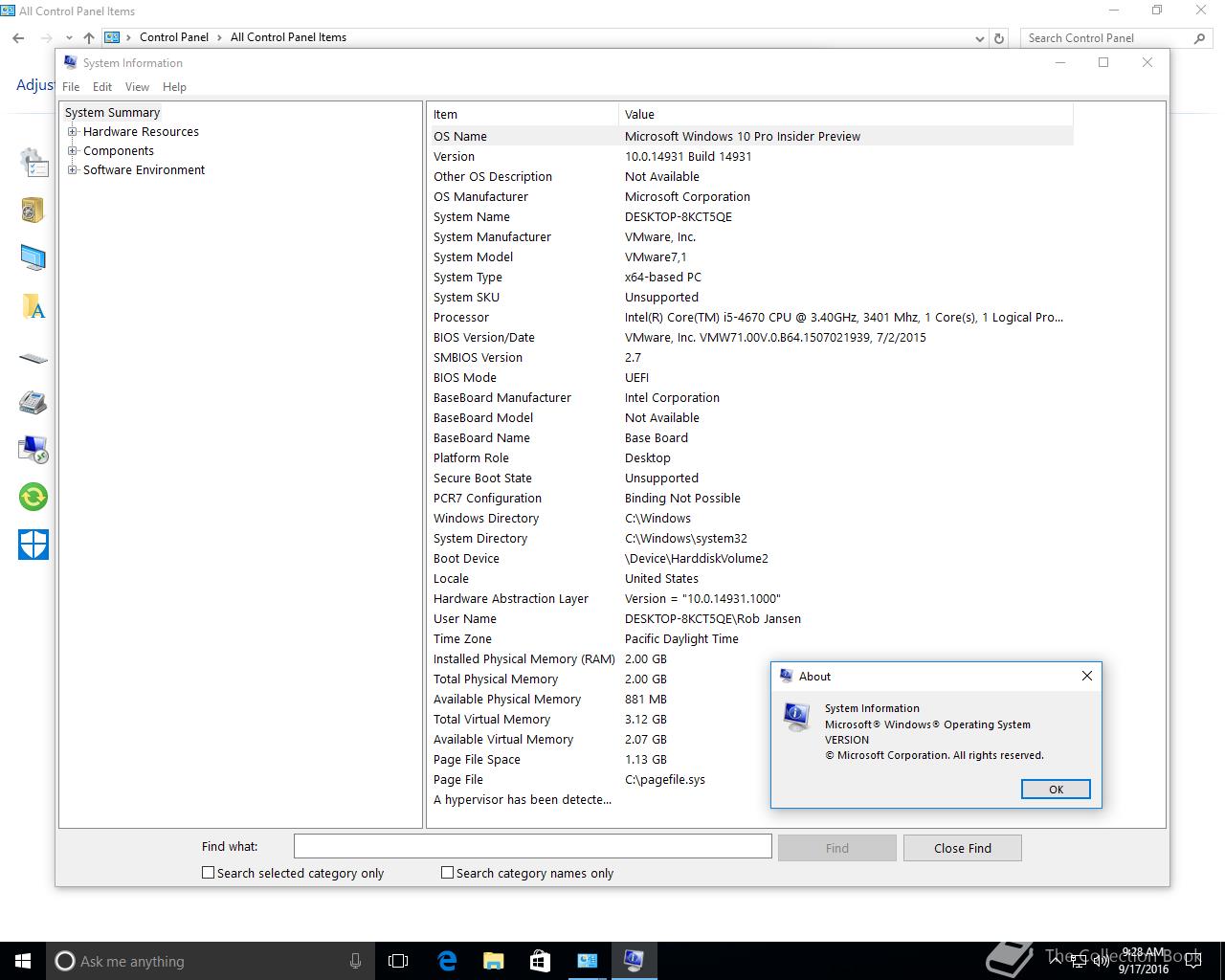Select Processor row

[x=751, y=317]
